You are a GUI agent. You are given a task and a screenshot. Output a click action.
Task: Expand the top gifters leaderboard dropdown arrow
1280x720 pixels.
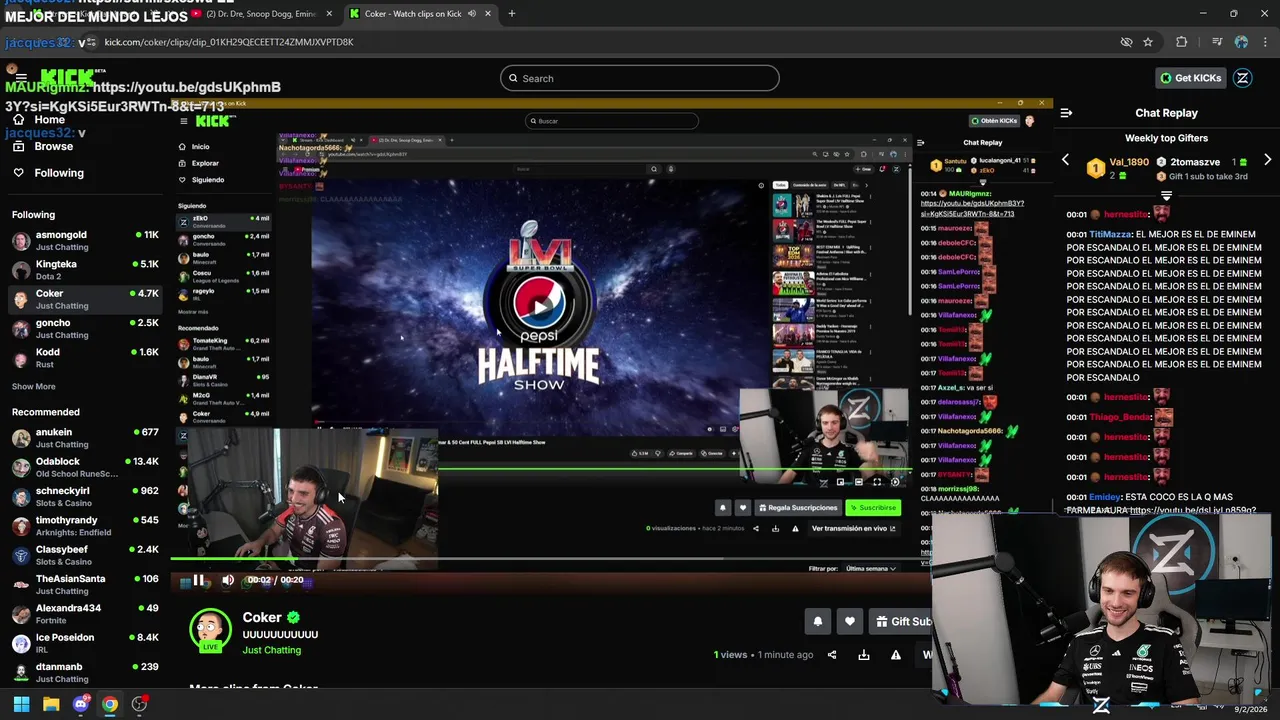point(1166,195)
